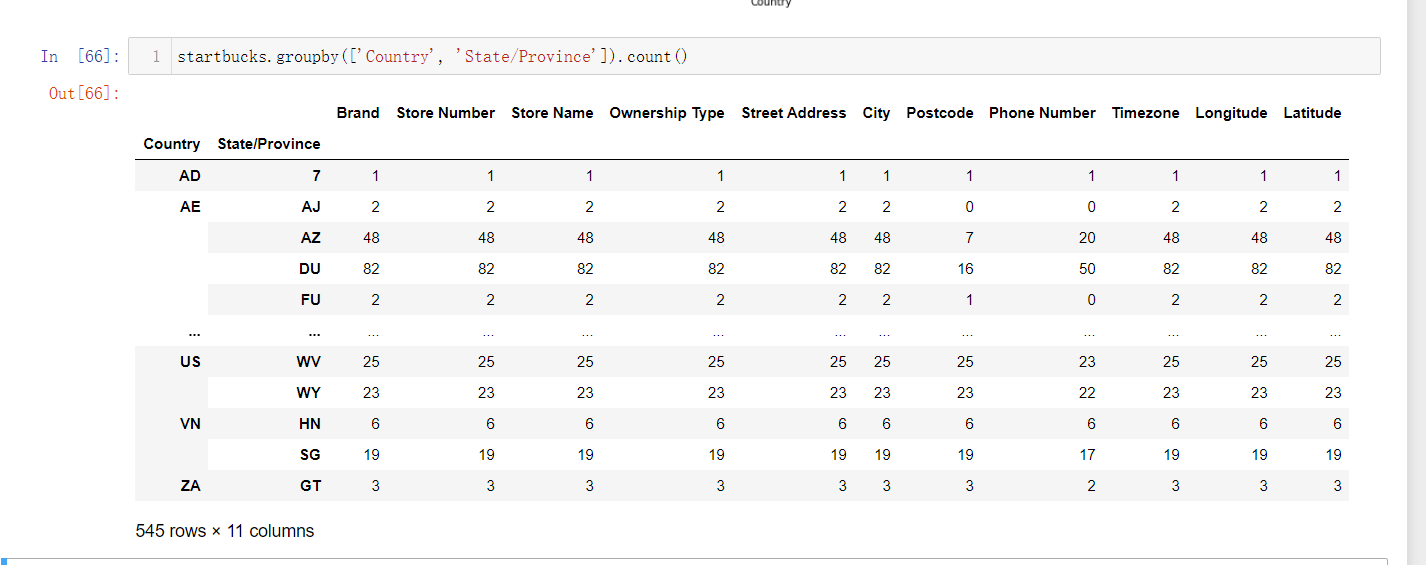
Task: Click WV row Store Name value 25
Action: coord(585,362)
